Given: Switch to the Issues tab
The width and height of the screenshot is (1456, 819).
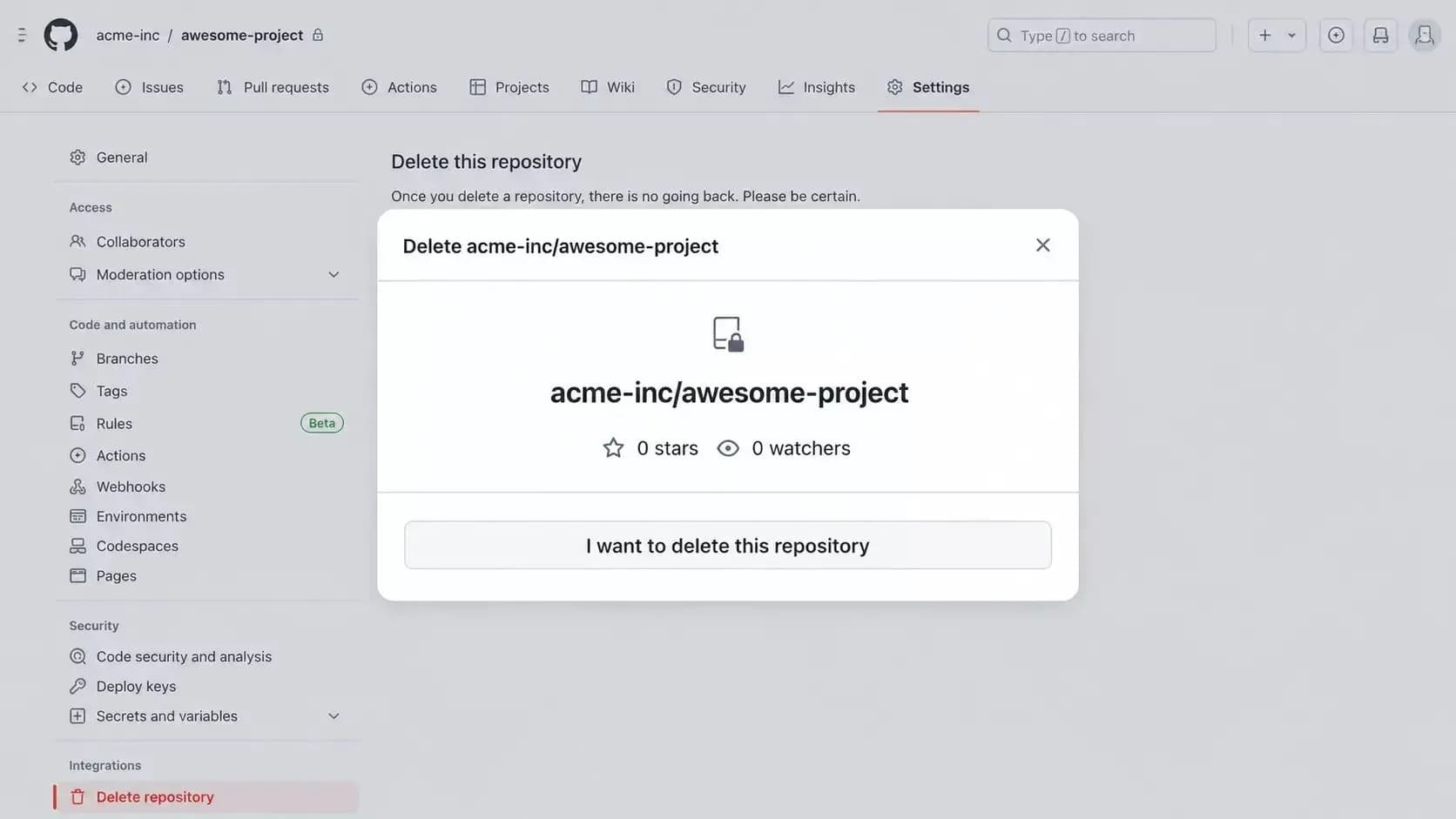Looking at the screenshot, I should click(149, 87).
